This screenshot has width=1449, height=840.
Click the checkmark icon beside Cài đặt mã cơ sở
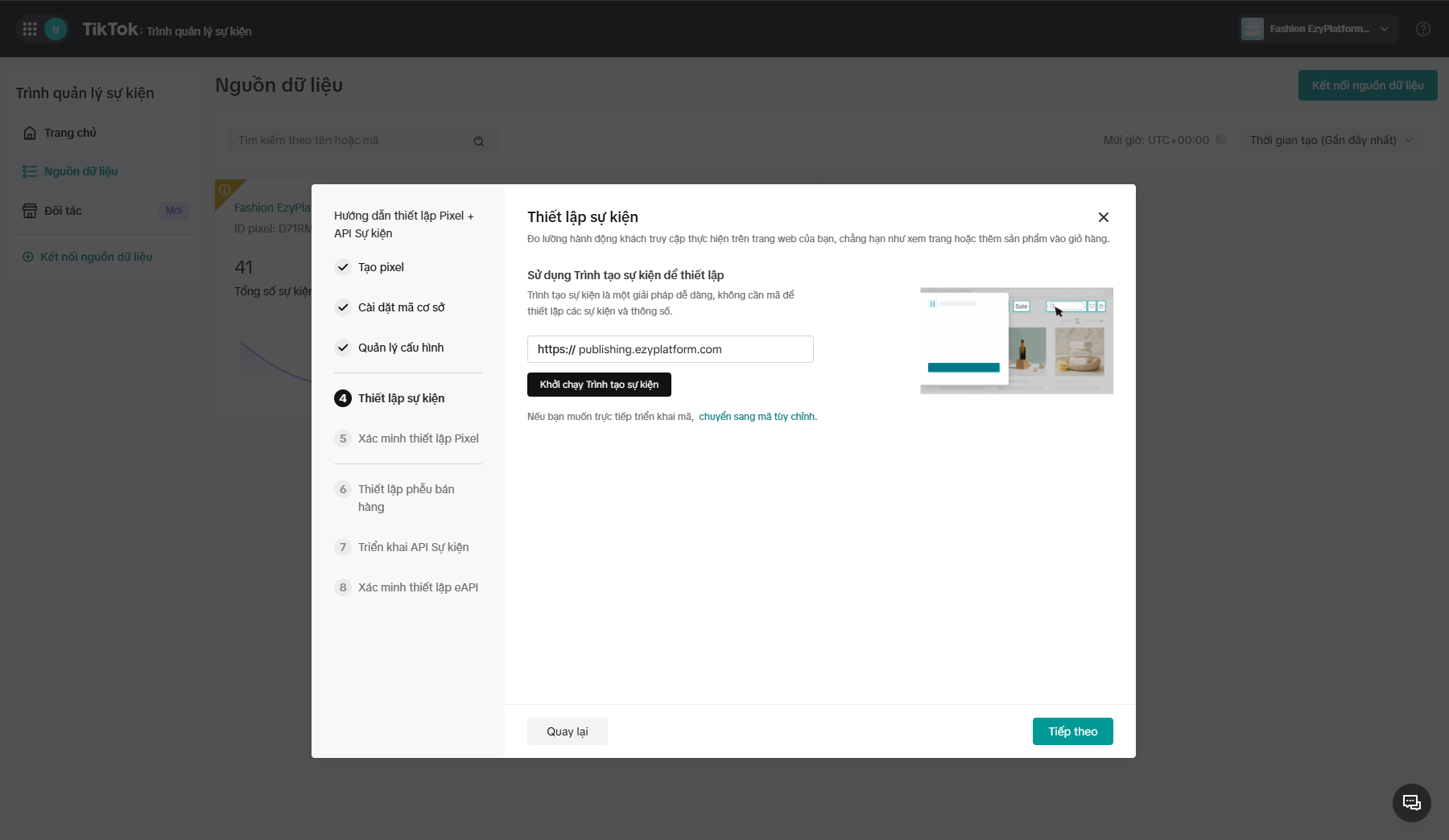tap(343, 307)
